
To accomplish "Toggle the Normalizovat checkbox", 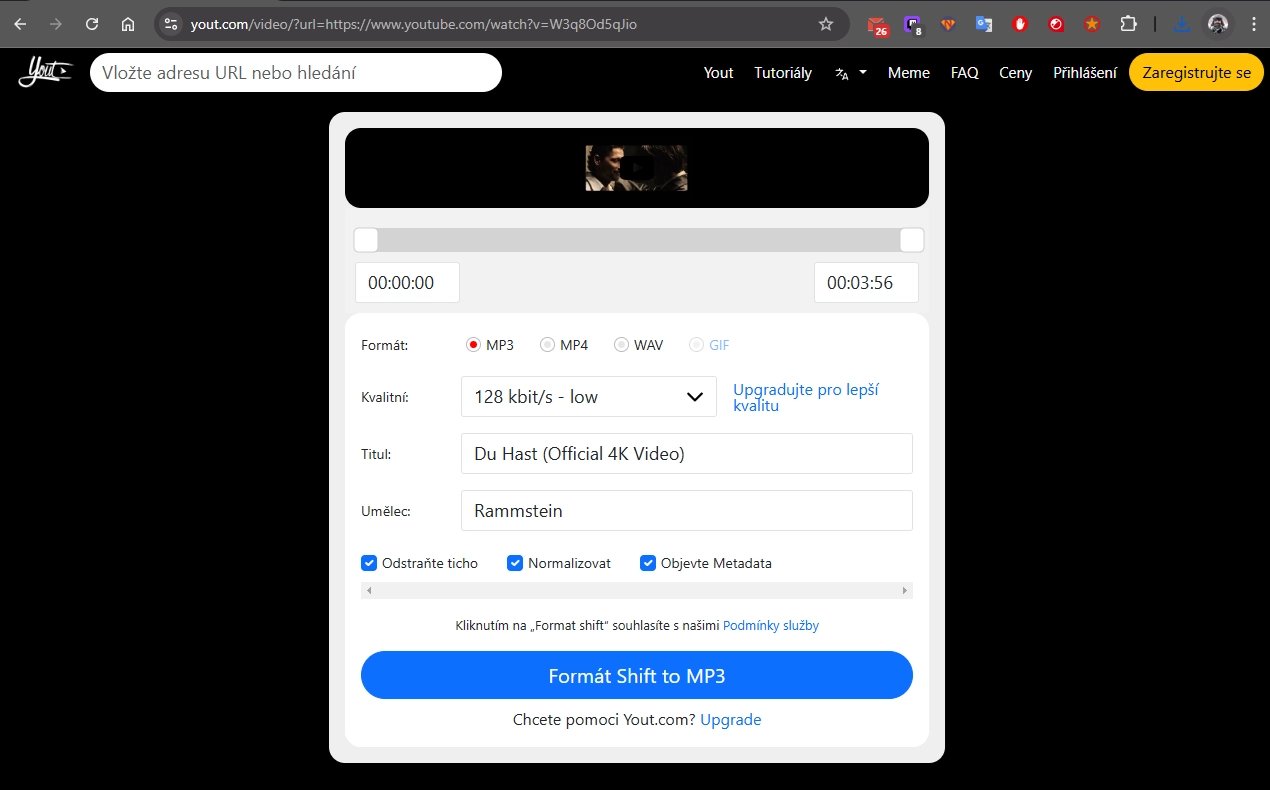I will 515,563.
